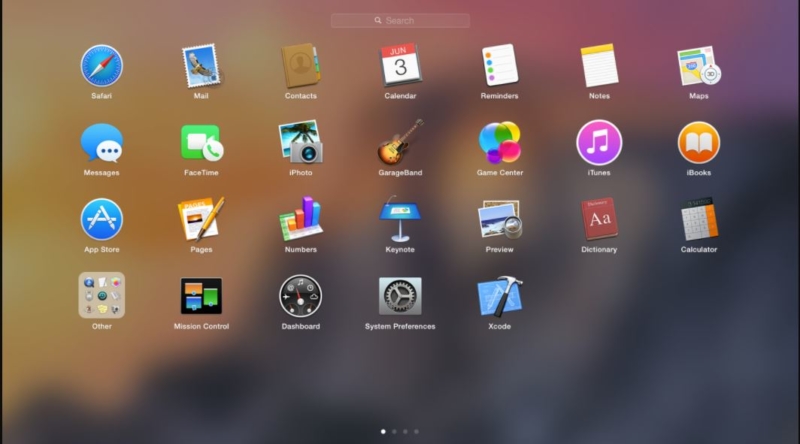Switch to second Launchpad page dot
Screen dimensions: 800x444
coord(394,432)
